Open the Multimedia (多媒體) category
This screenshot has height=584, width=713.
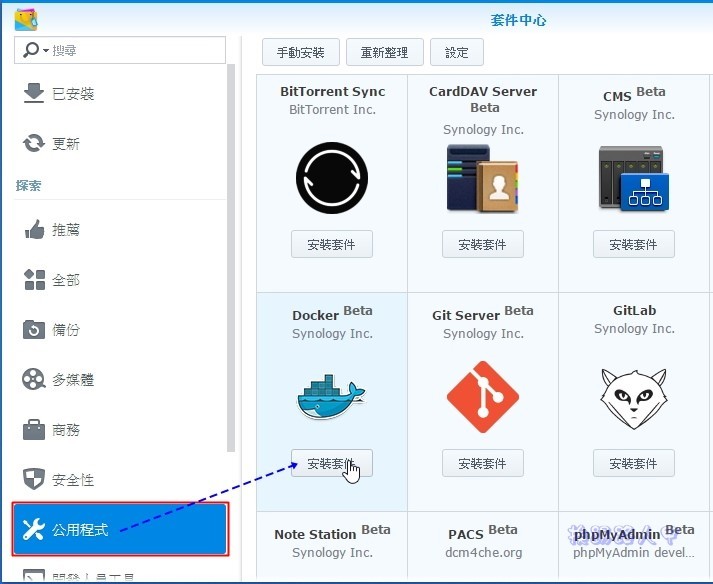[72, 380]
